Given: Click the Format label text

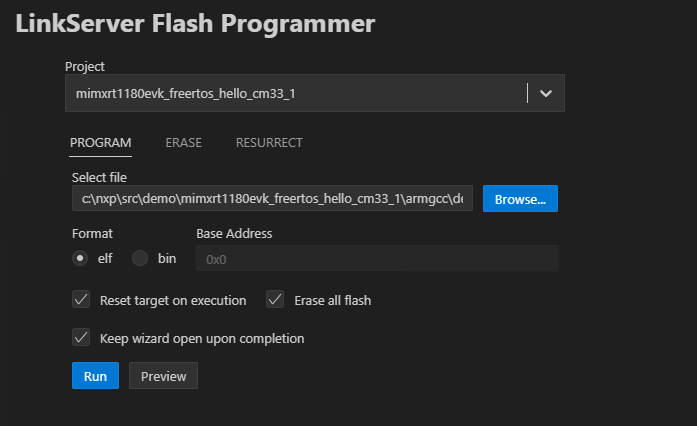Looking at the screenshot, I should coord(92,233).
